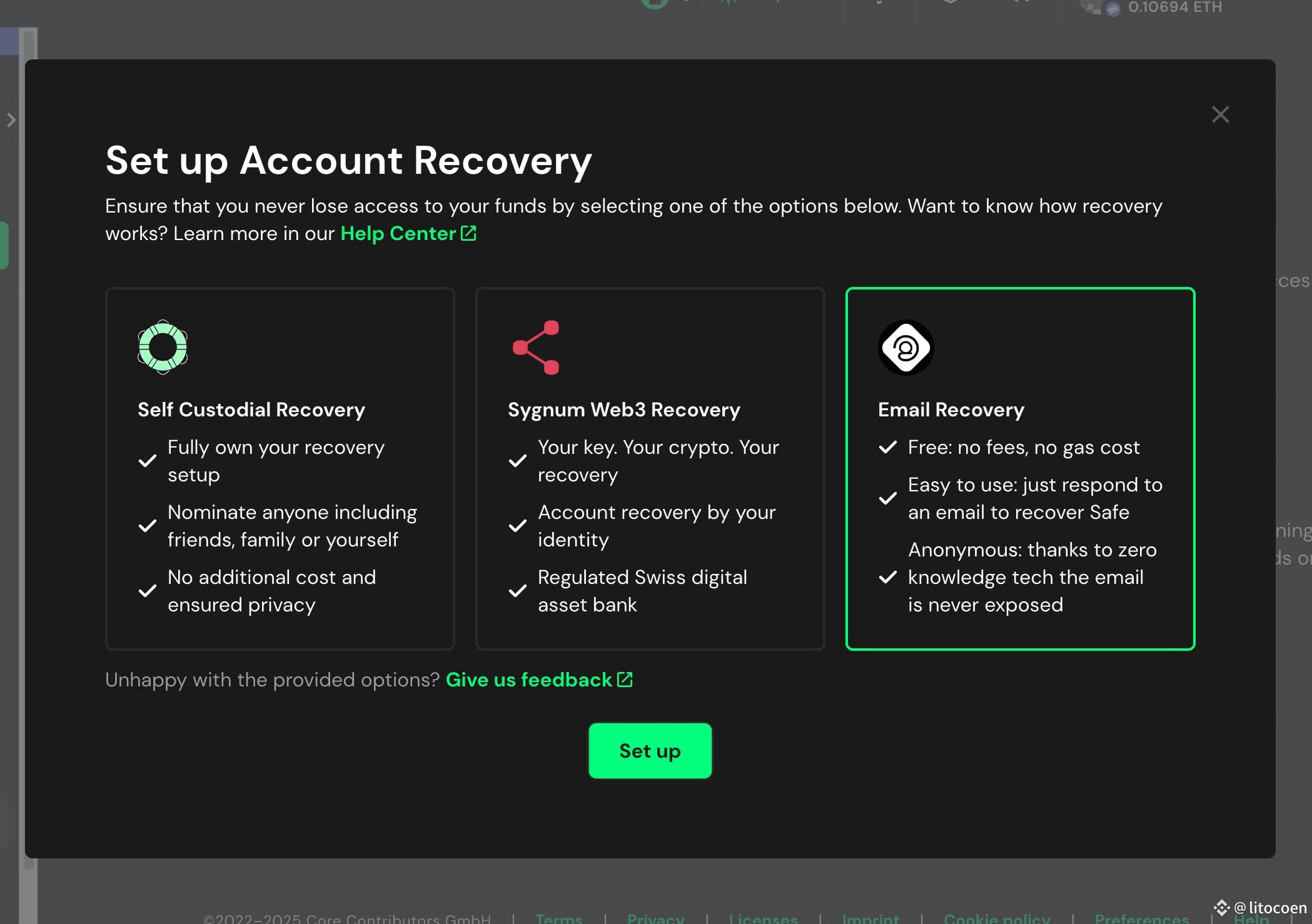The height and width of the screenshot is (924, 1312).
Task: Click 'Unhappy with the provided options?' text
Action: [x=272, y=680]
